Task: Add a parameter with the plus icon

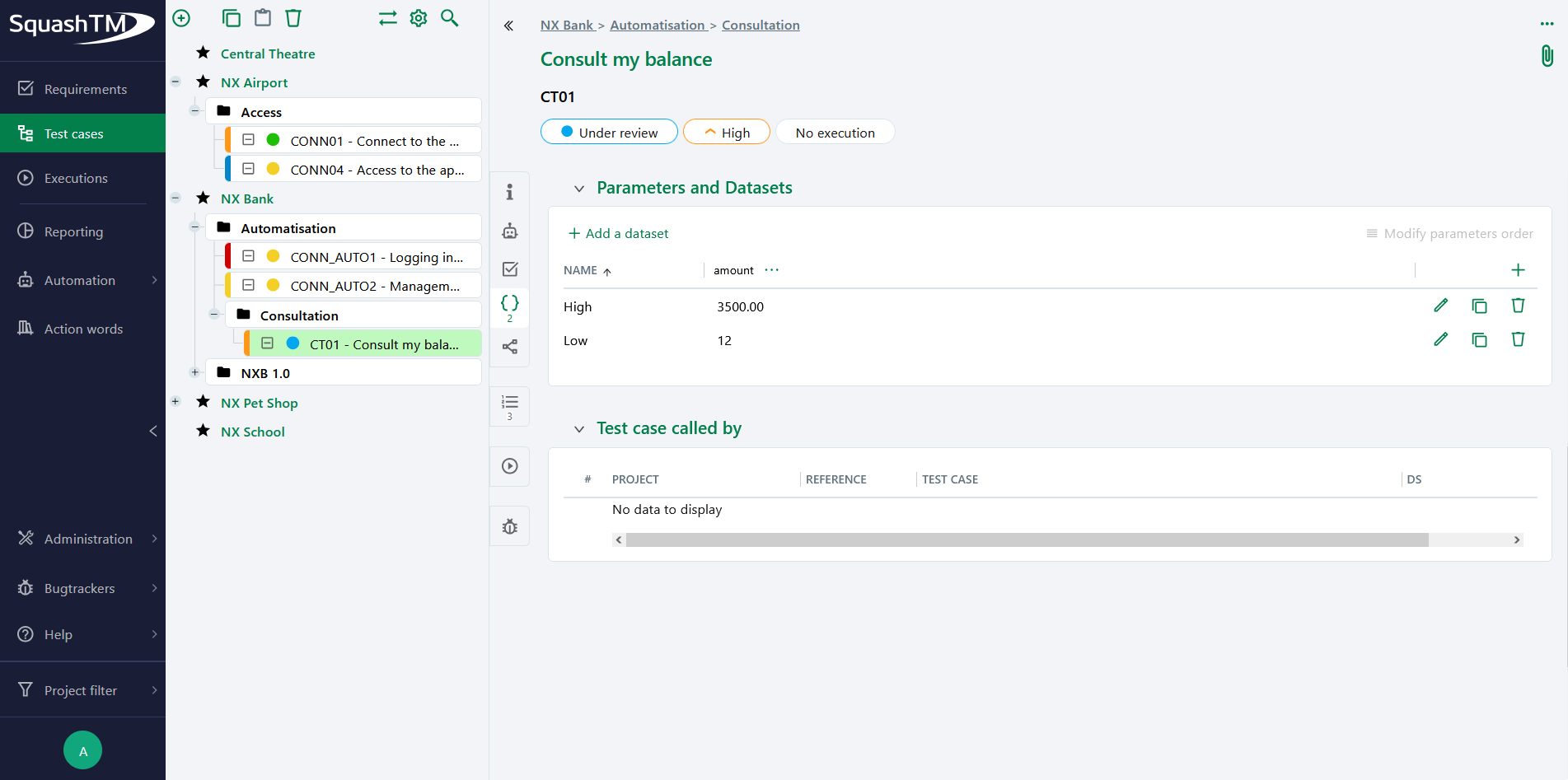Action: 1519,270
